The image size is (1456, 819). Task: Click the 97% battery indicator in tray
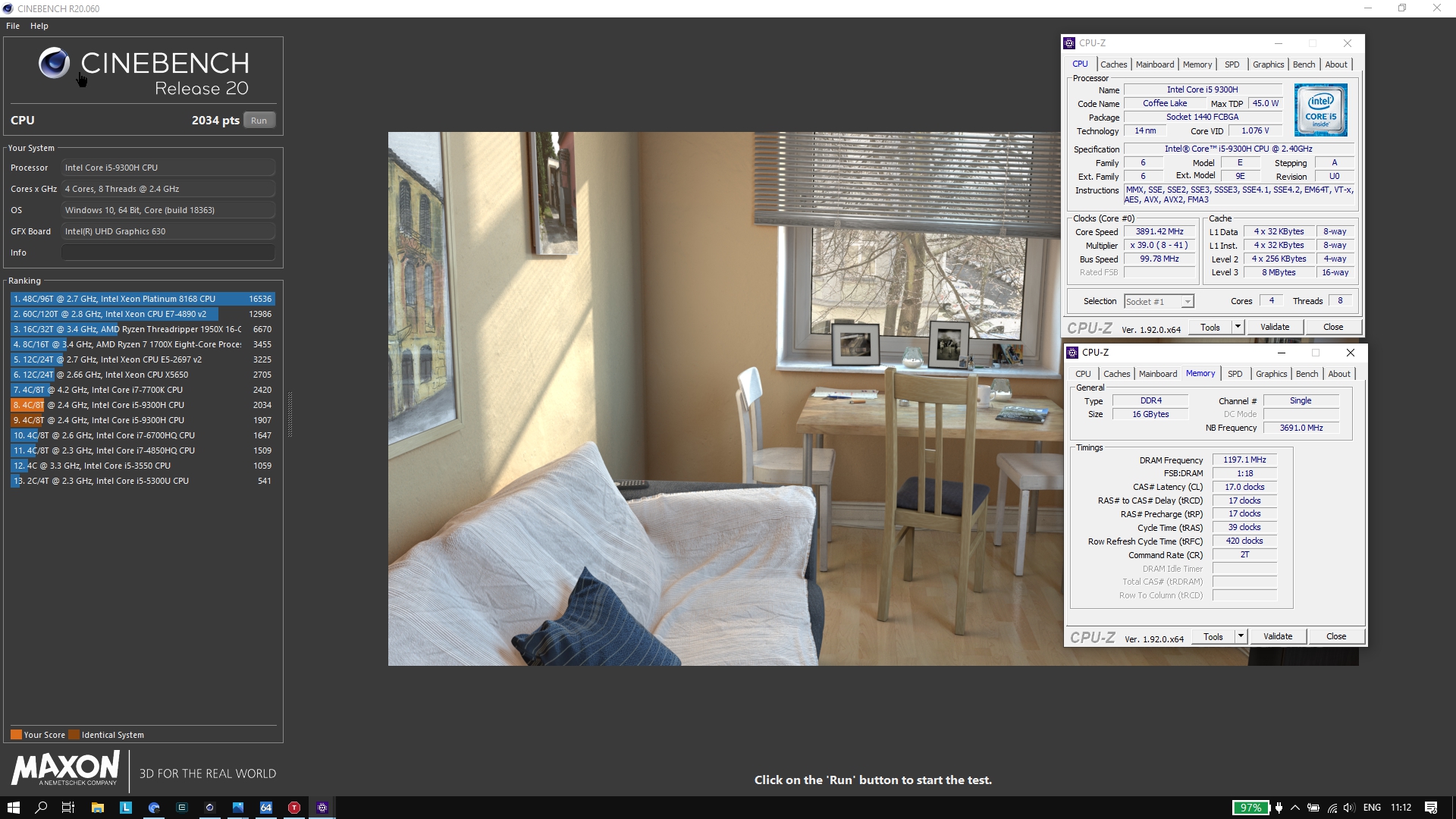pyautogui.click(x=1250, y=808)
